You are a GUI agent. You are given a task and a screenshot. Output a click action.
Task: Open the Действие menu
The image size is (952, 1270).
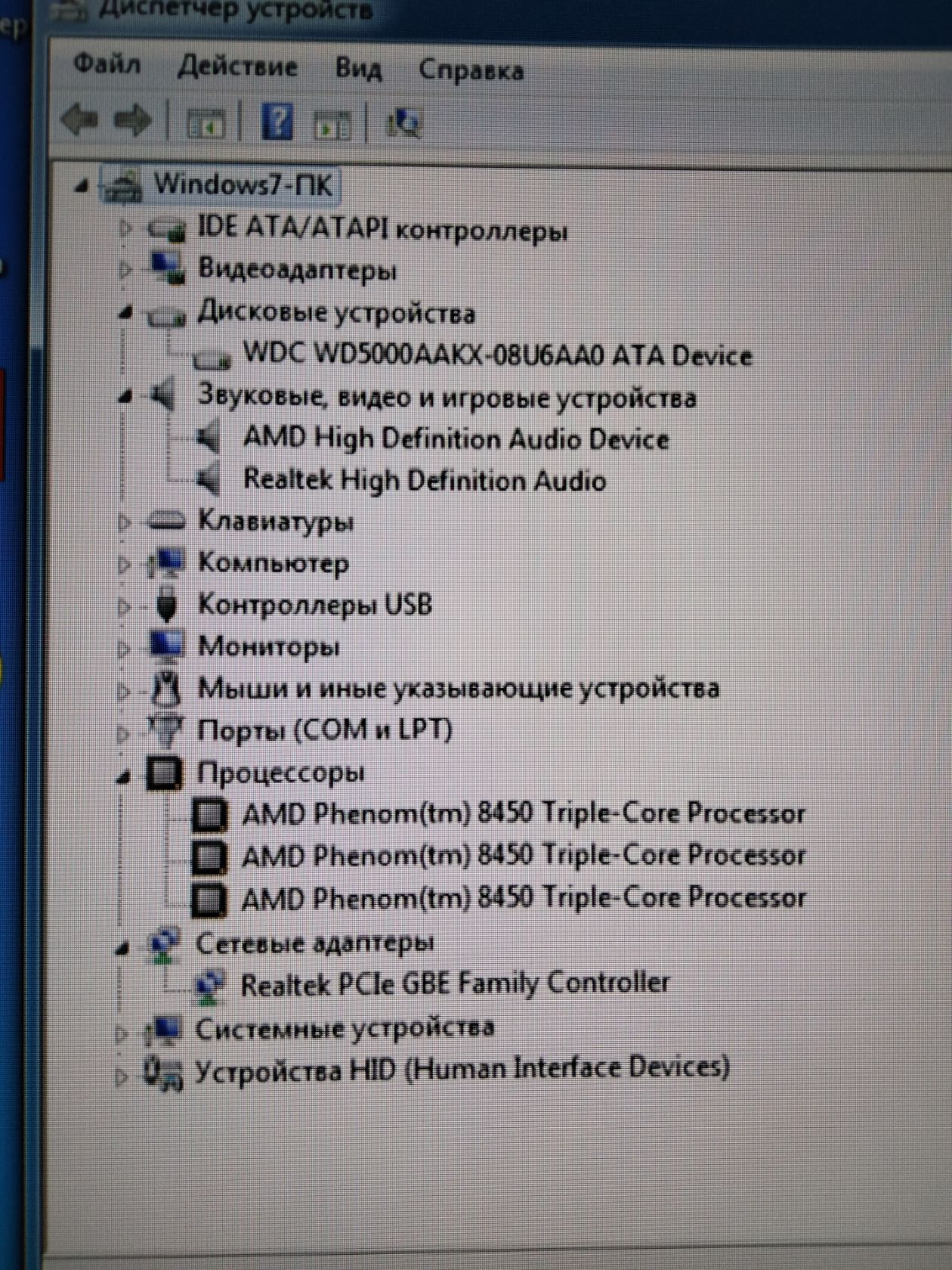click(237, 67)
